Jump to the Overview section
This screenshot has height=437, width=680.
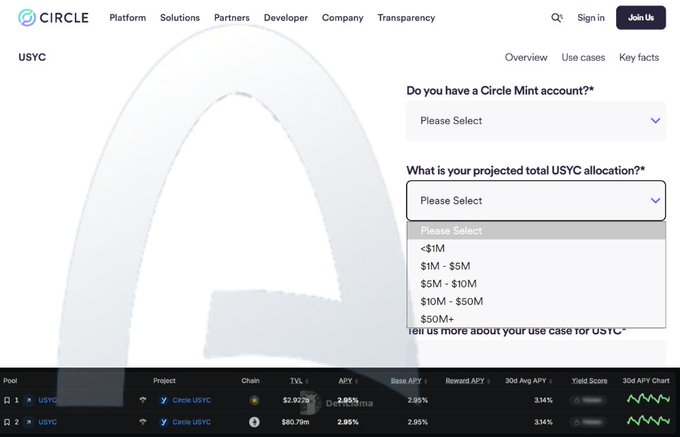pos(526,57)
